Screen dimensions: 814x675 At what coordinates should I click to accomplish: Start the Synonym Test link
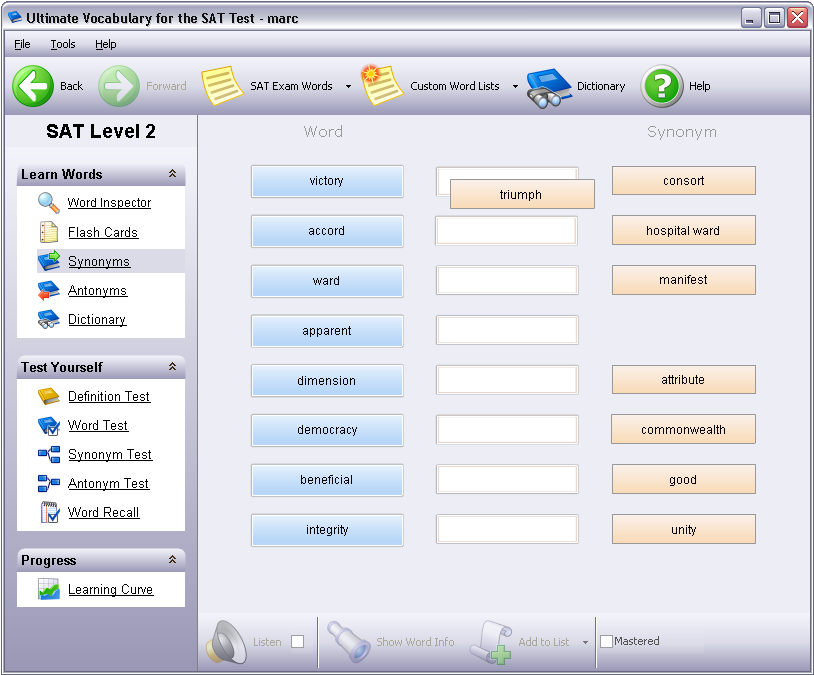click(x=110, y=454)
